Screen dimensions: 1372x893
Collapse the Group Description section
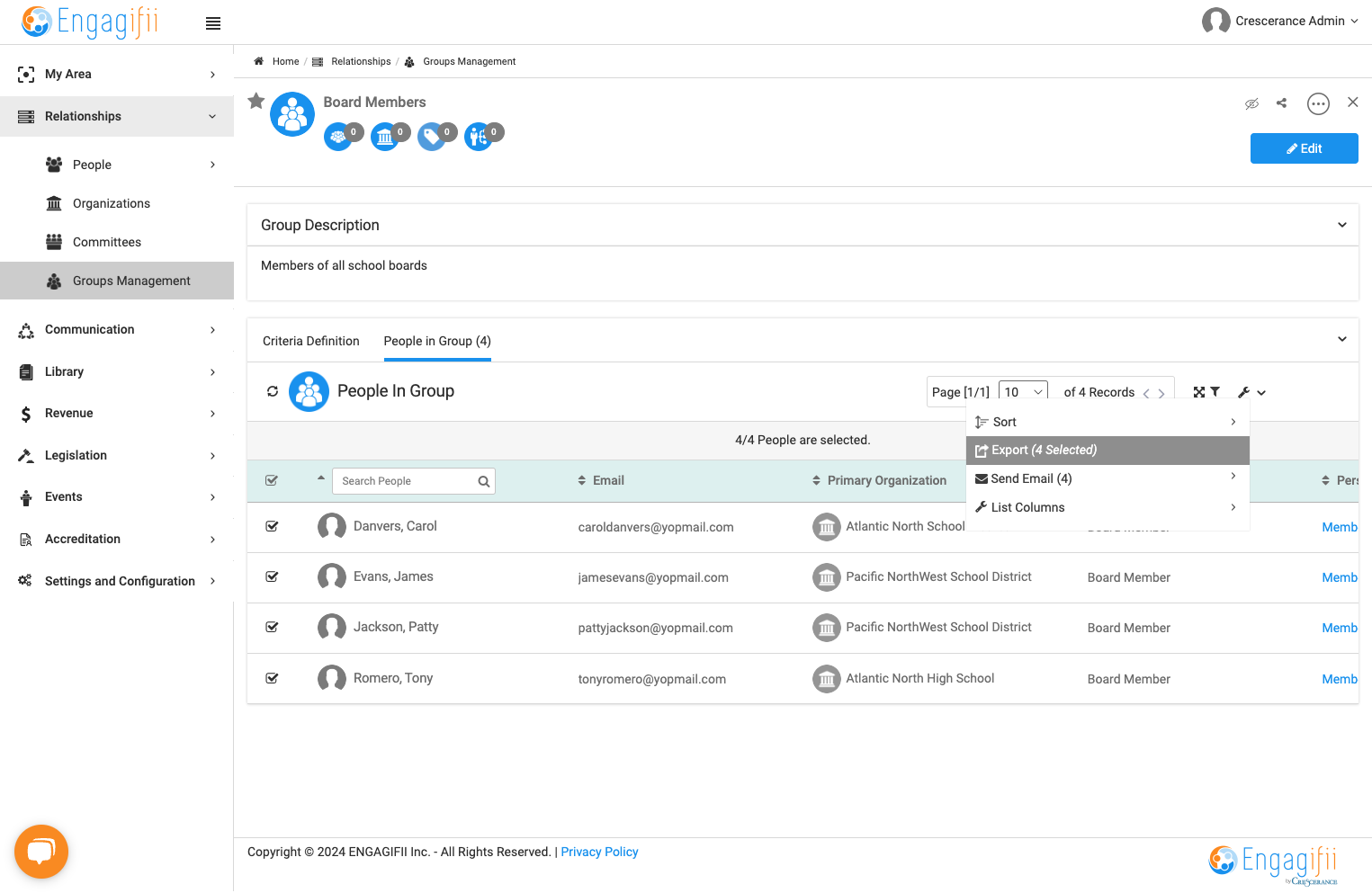tap(1342, 225)
